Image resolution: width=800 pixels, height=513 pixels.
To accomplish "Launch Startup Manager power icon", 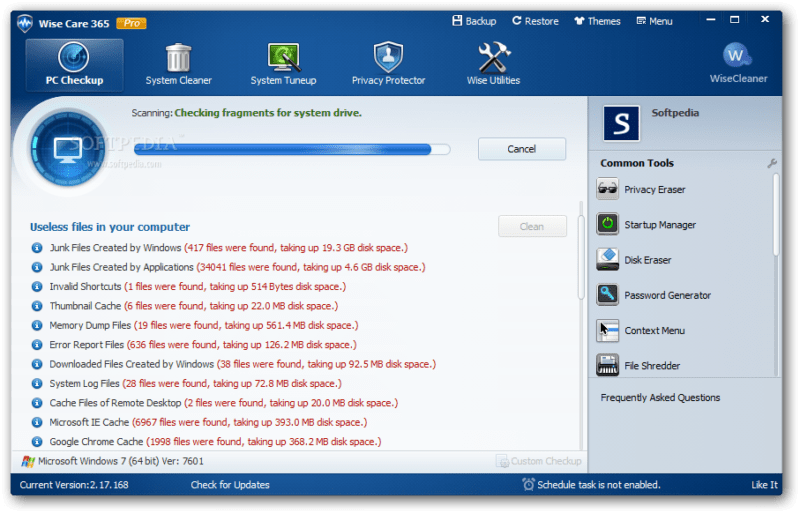I will tap(607, 224).
